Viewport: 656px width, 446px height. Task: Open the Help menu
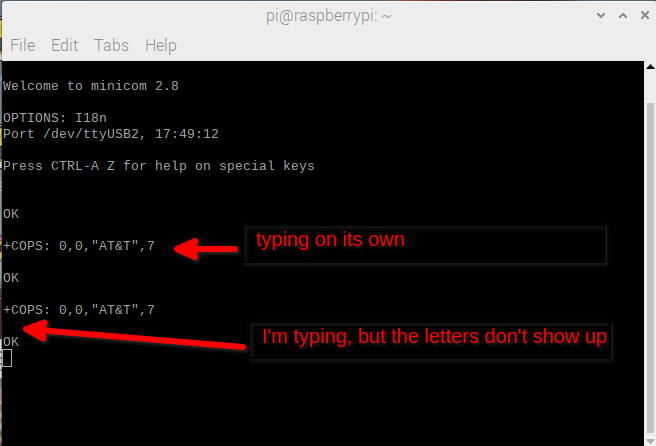pos(161,45)
